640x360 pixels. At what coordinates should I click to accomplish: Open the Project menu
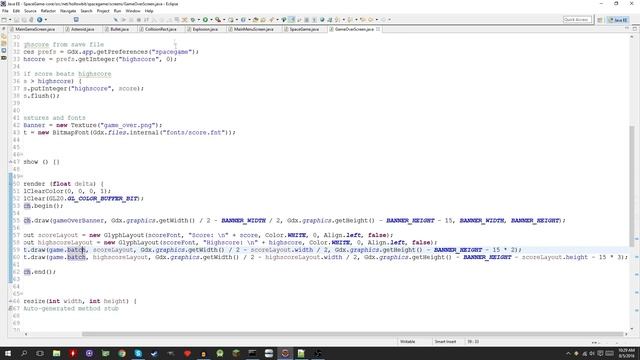coord(103,11)
